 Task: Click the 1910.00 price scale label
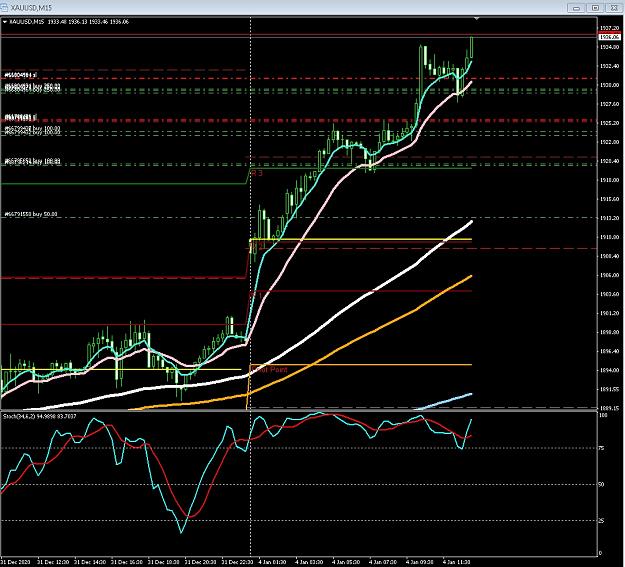(610, 237)
